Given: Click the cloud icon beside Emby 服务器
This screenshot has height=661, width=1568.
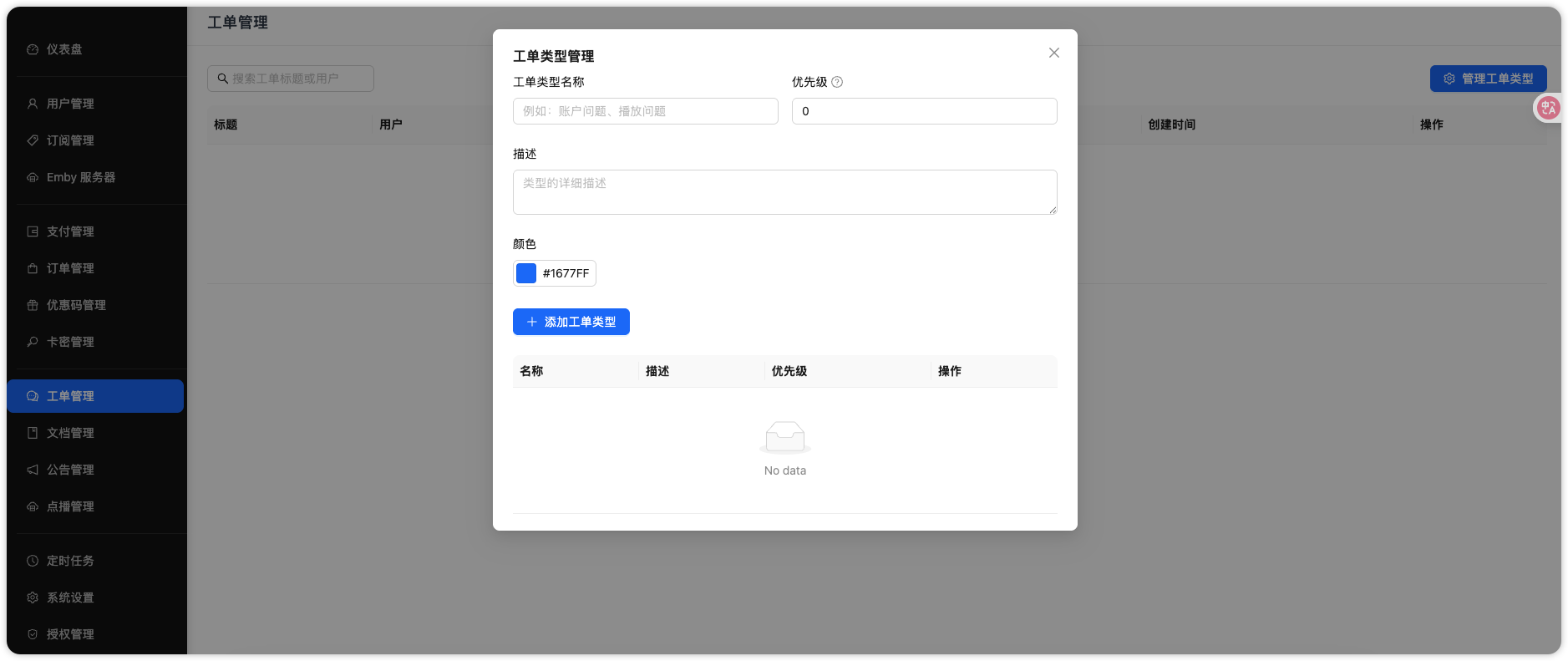Looking at the screenshot, I should pyautogui.click(x=33, y=177).
